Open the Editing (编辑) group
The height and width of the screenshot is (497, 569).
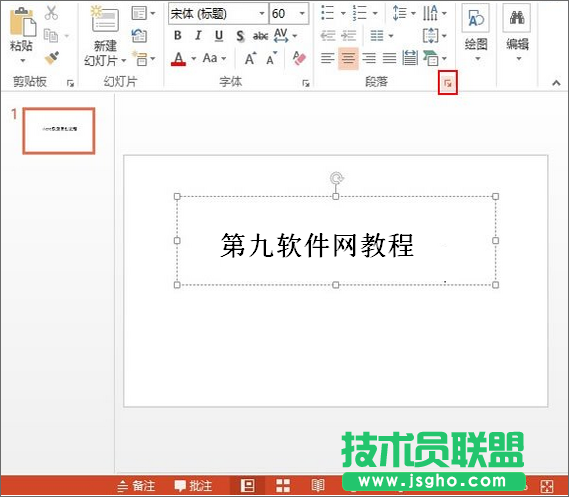pyautogui.click(x=517, y=33)
